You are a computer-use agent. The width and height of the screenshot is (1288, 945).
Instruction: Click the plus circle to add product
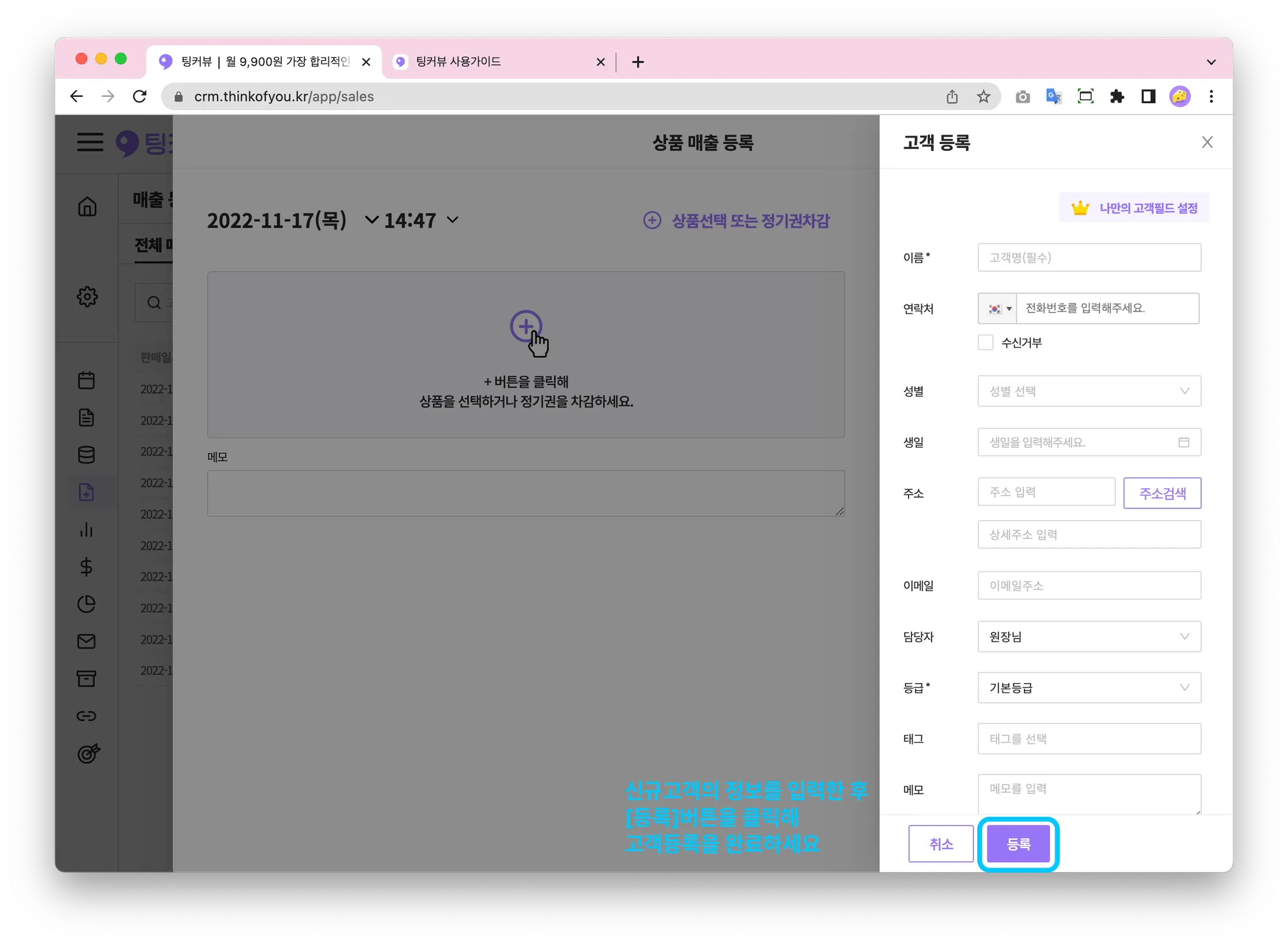pos(526,326)
